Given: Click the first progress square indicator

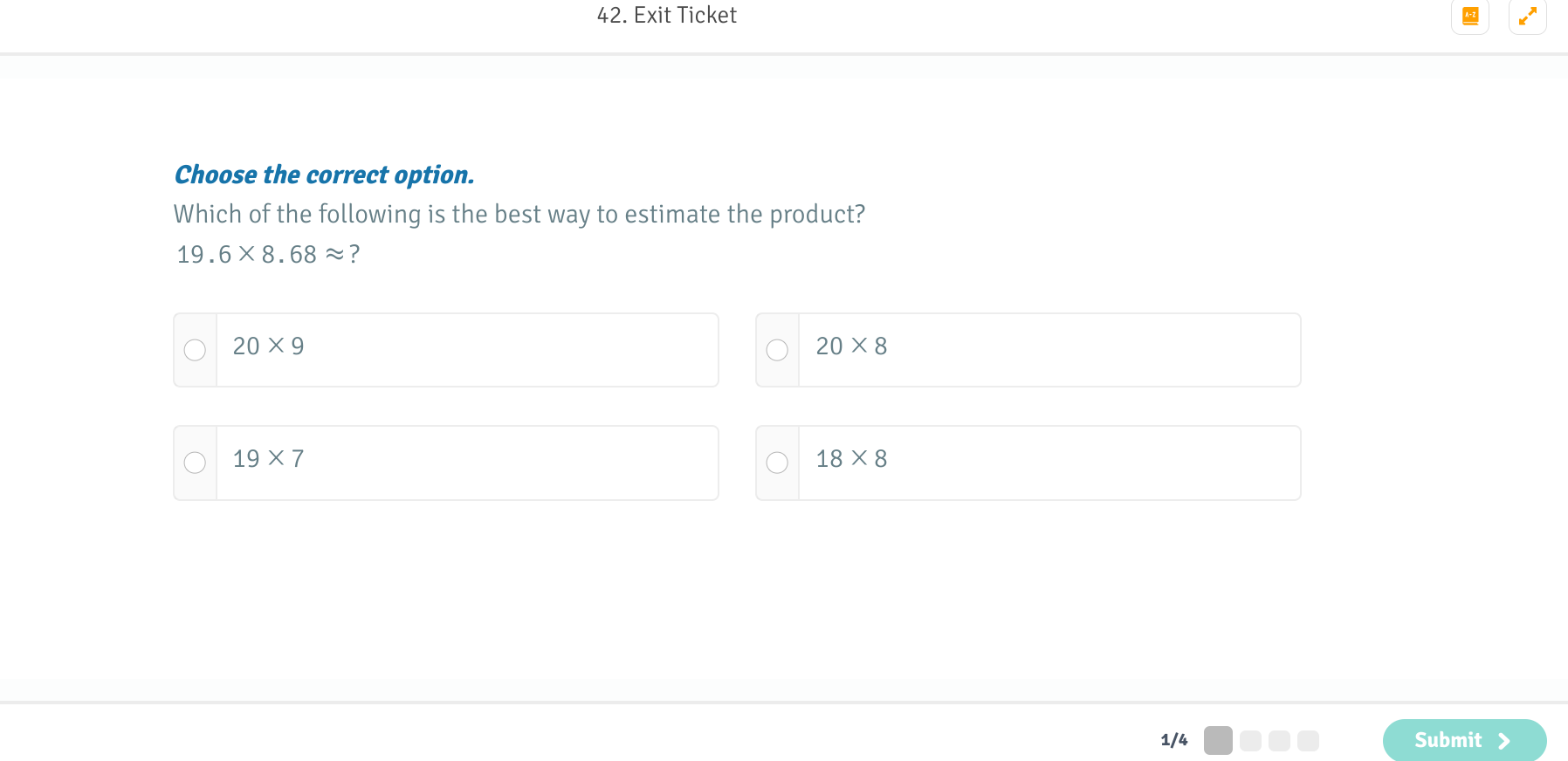Looking at the screenshot, I should 1218,740.
